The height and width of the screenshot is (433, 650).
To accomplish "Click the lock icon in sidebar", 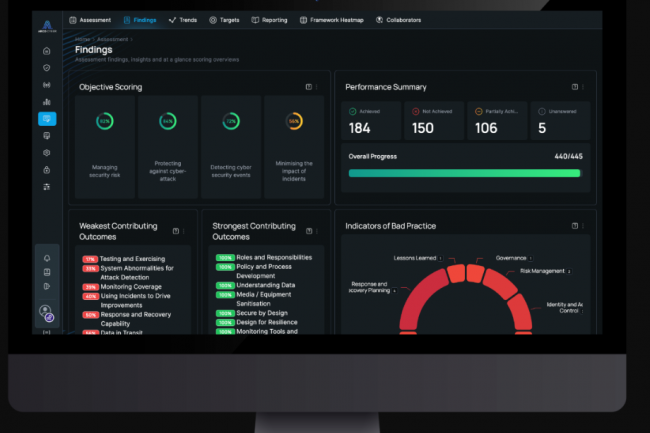I will coord(47,170).
